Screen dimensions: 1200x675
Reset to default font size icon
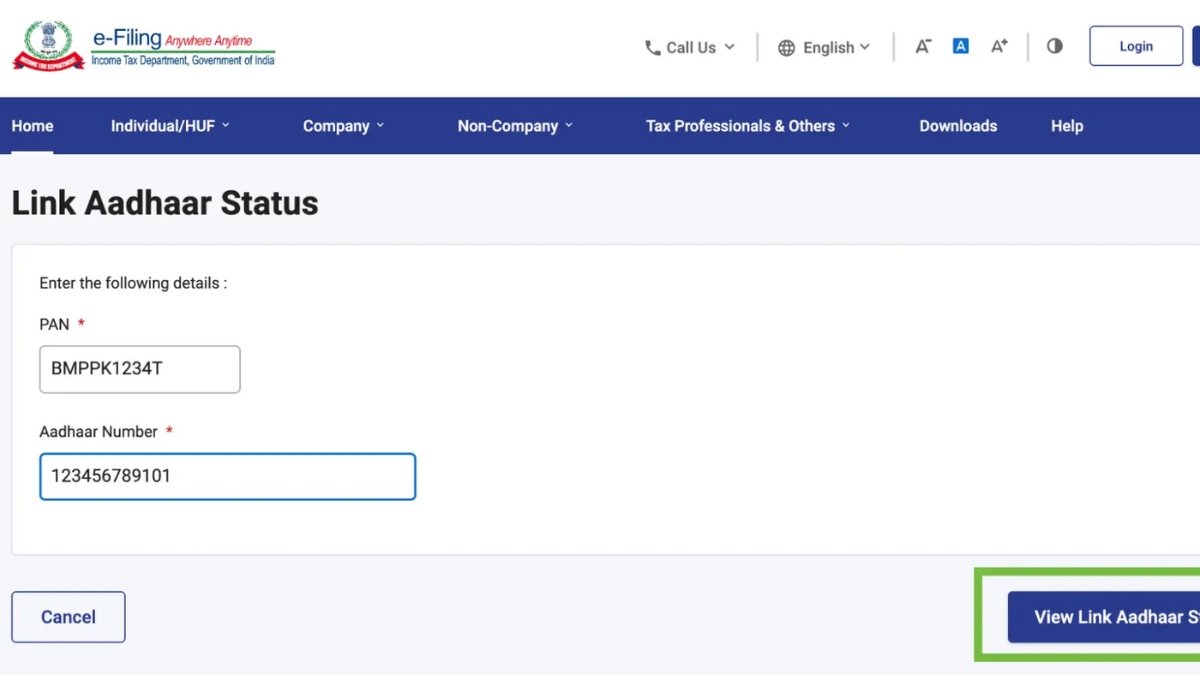coord(961,46)
